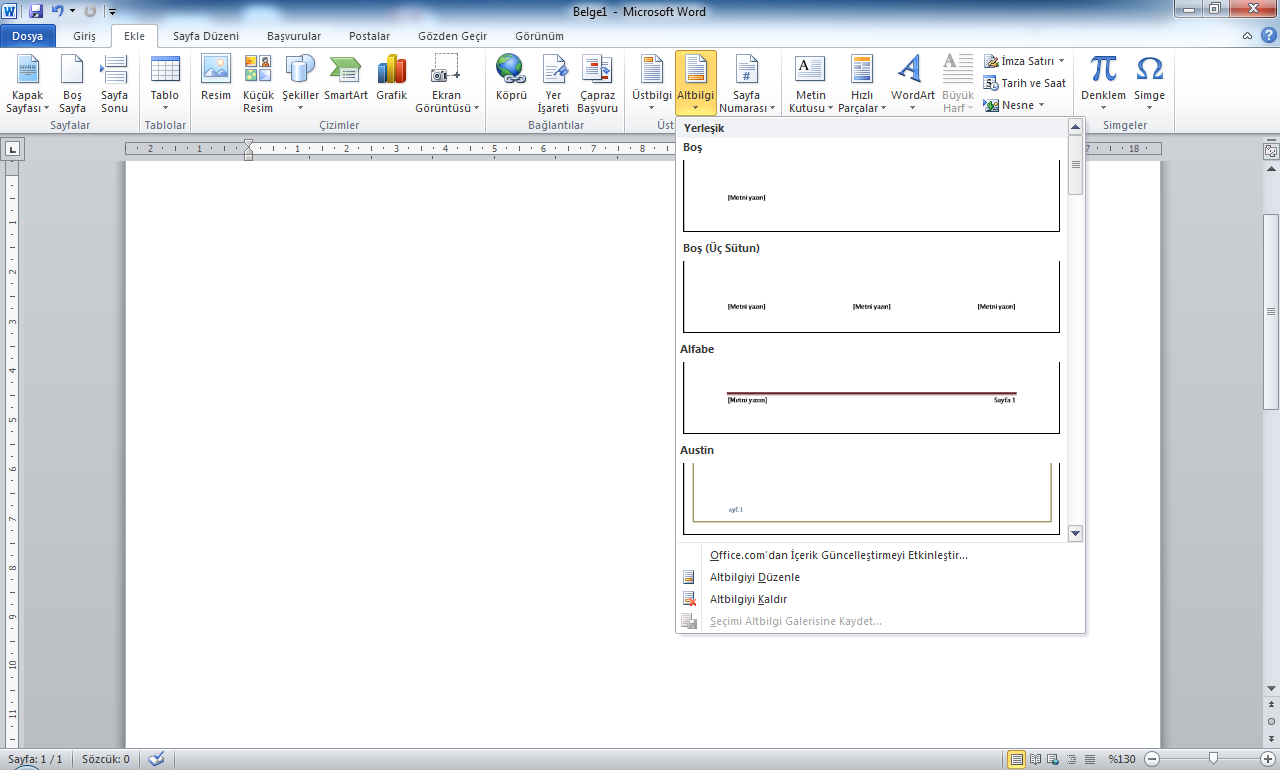Open the Undo history dropdown arrow
Viewport: 1280px width, 770px height.
click(72, 12)
